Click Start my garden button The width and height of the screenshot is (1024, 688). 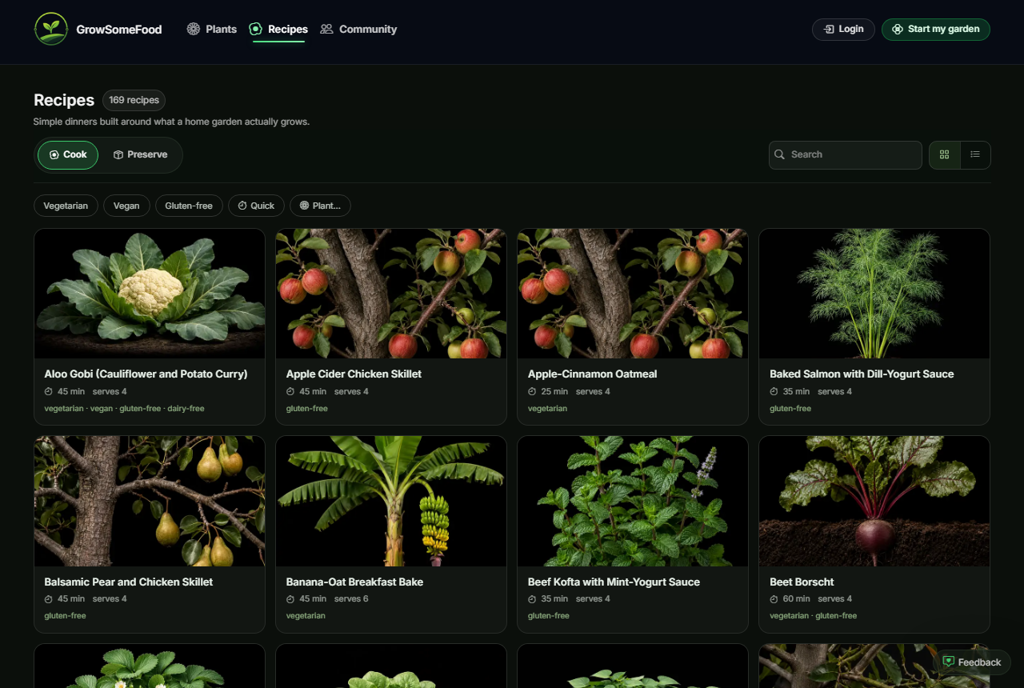(x=936, y=29)
